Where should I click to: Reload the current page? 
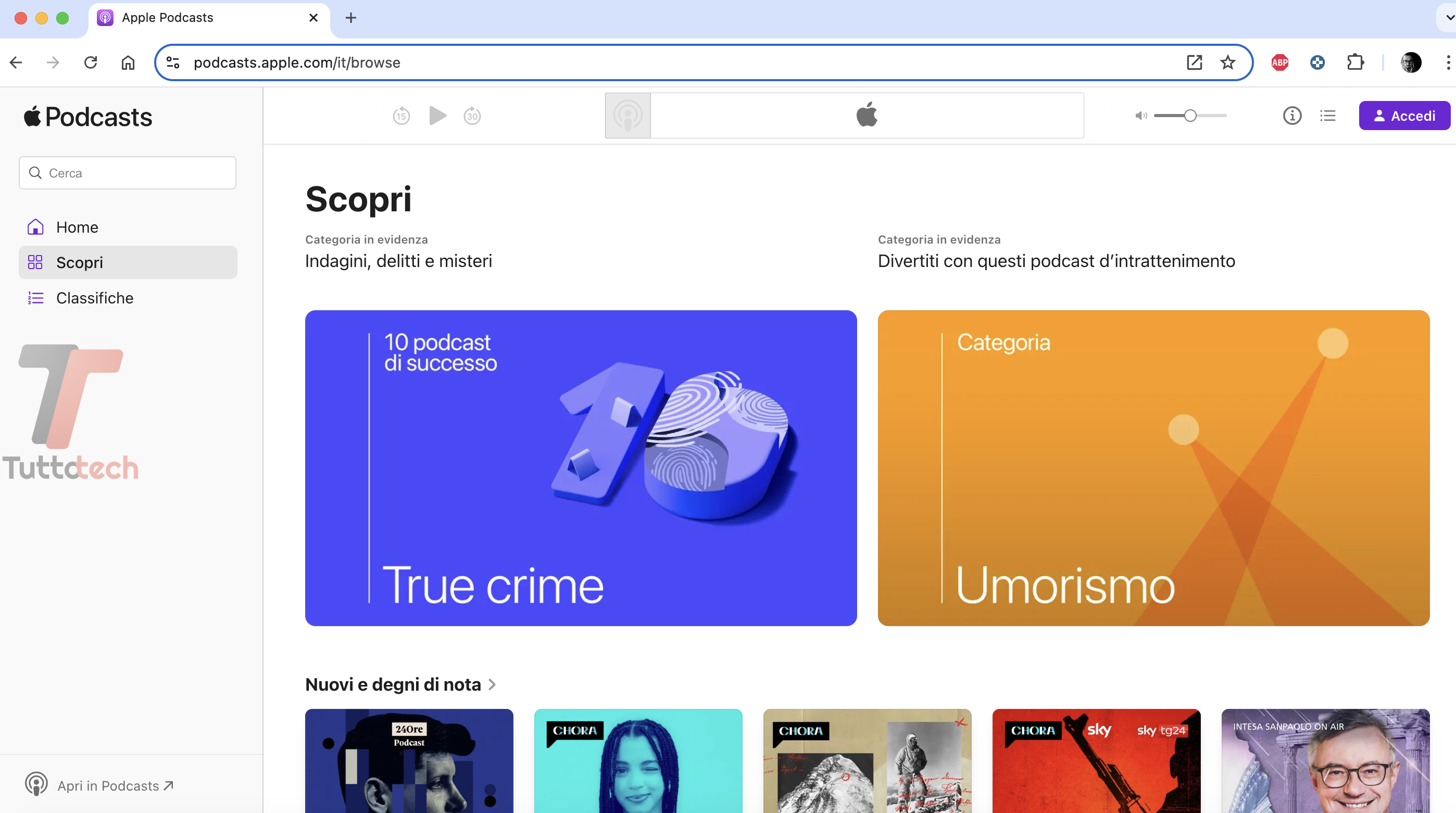91,62
